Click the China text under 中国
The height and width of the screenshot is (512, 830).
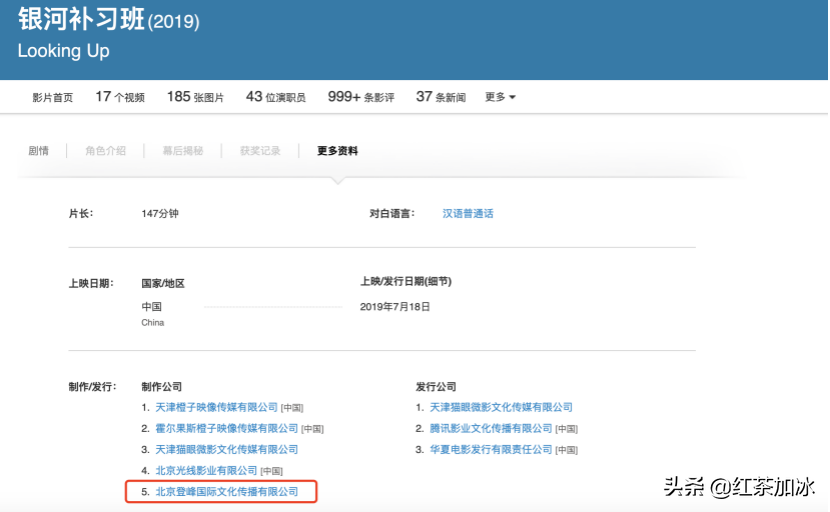[152, 322]
